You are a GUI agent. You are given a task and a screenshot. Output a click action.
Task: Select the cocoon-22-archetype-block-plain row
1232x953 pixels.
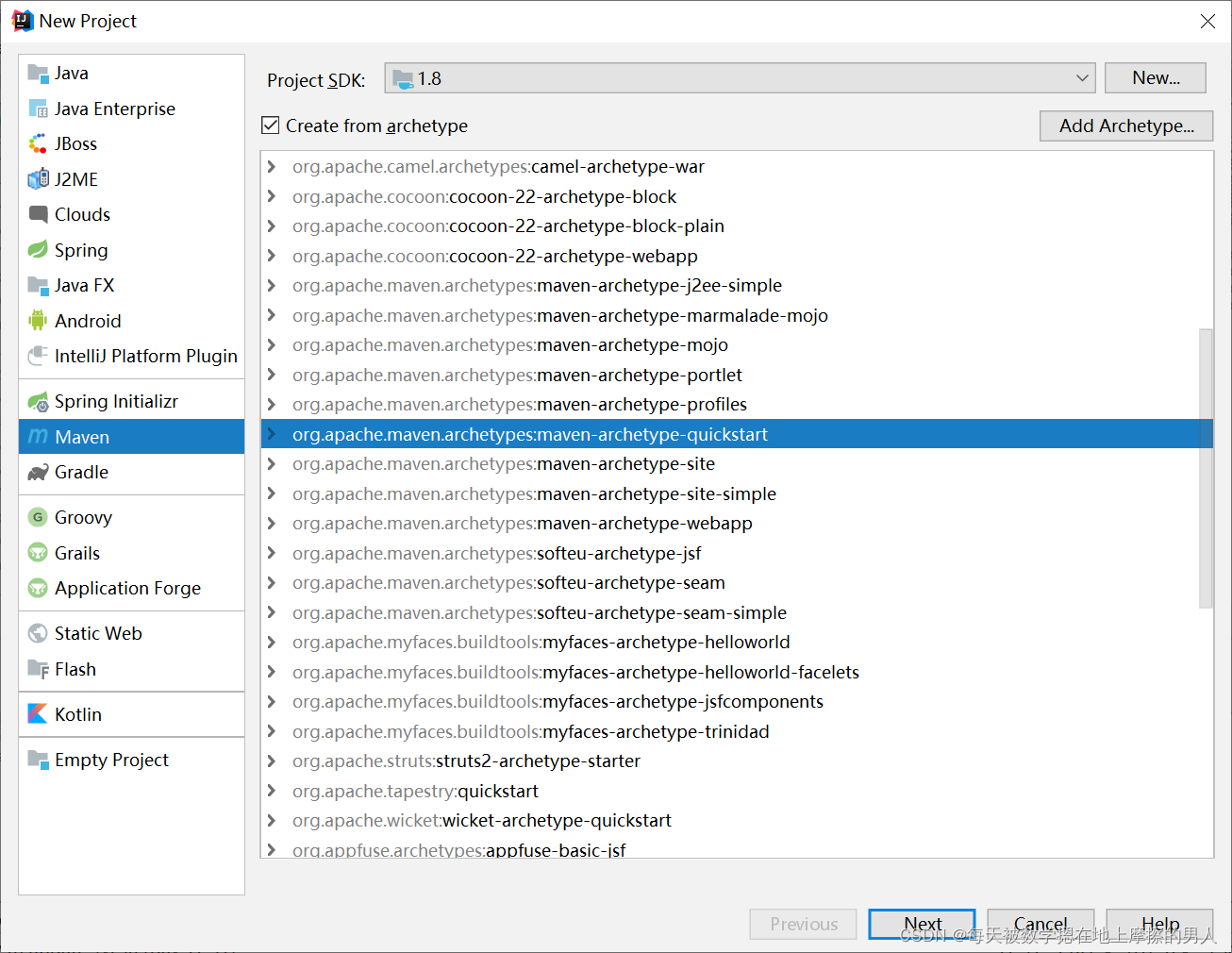pyautogui.click(x=737, y=226)
